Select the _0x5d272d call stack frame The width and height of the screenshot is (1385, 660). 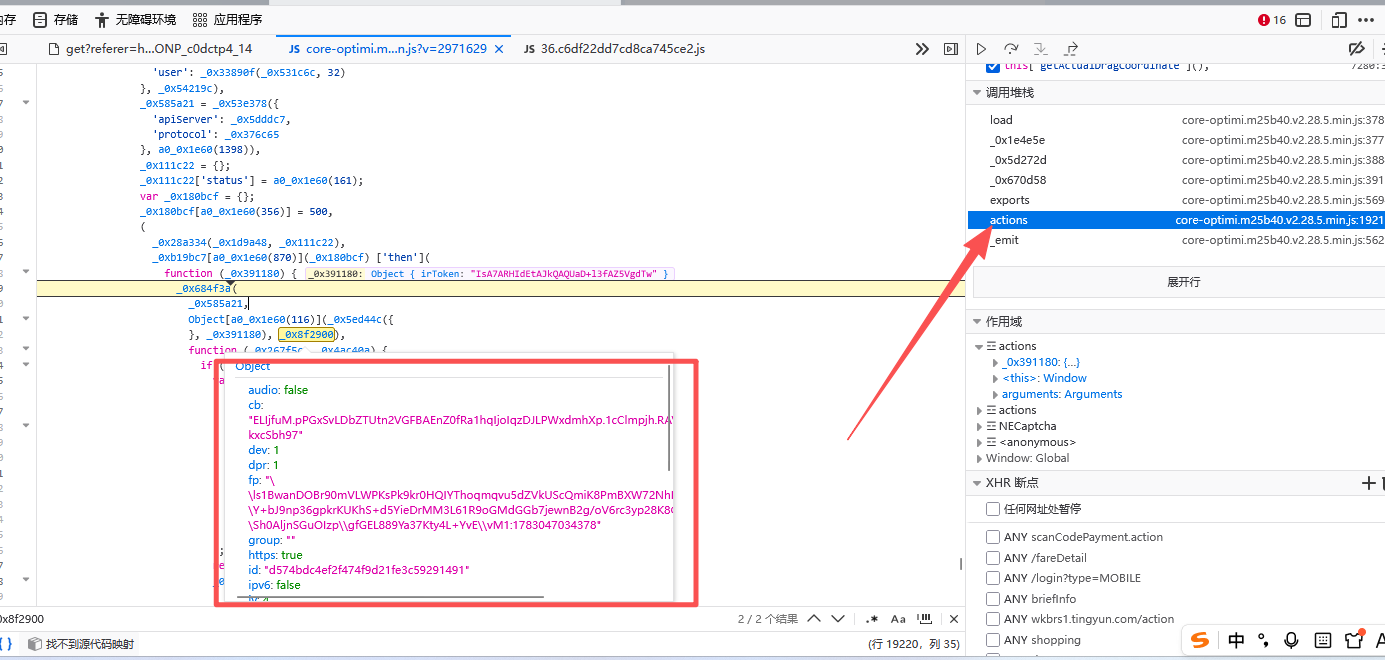point(1176,160)
